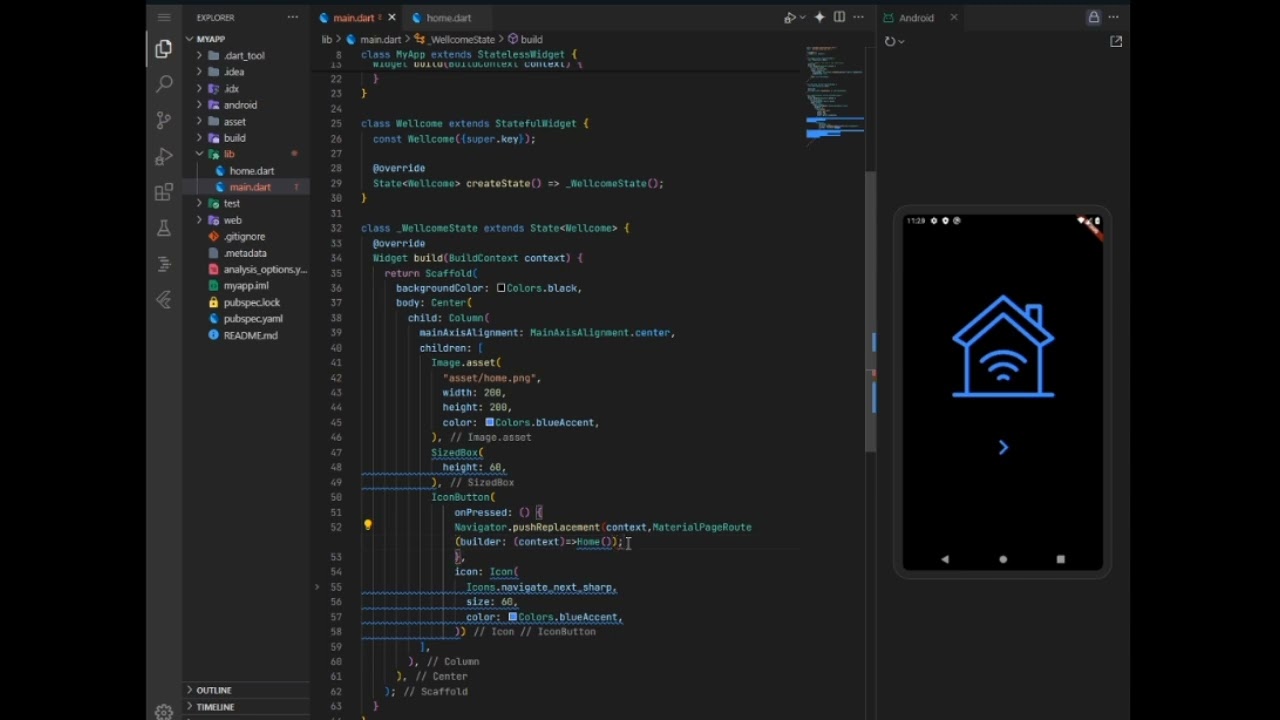The width and height of the screenshot is (1280, 720).
Task: Open editor more actions ellipsis
Action: pyautogui.click(x=858, y=18)
